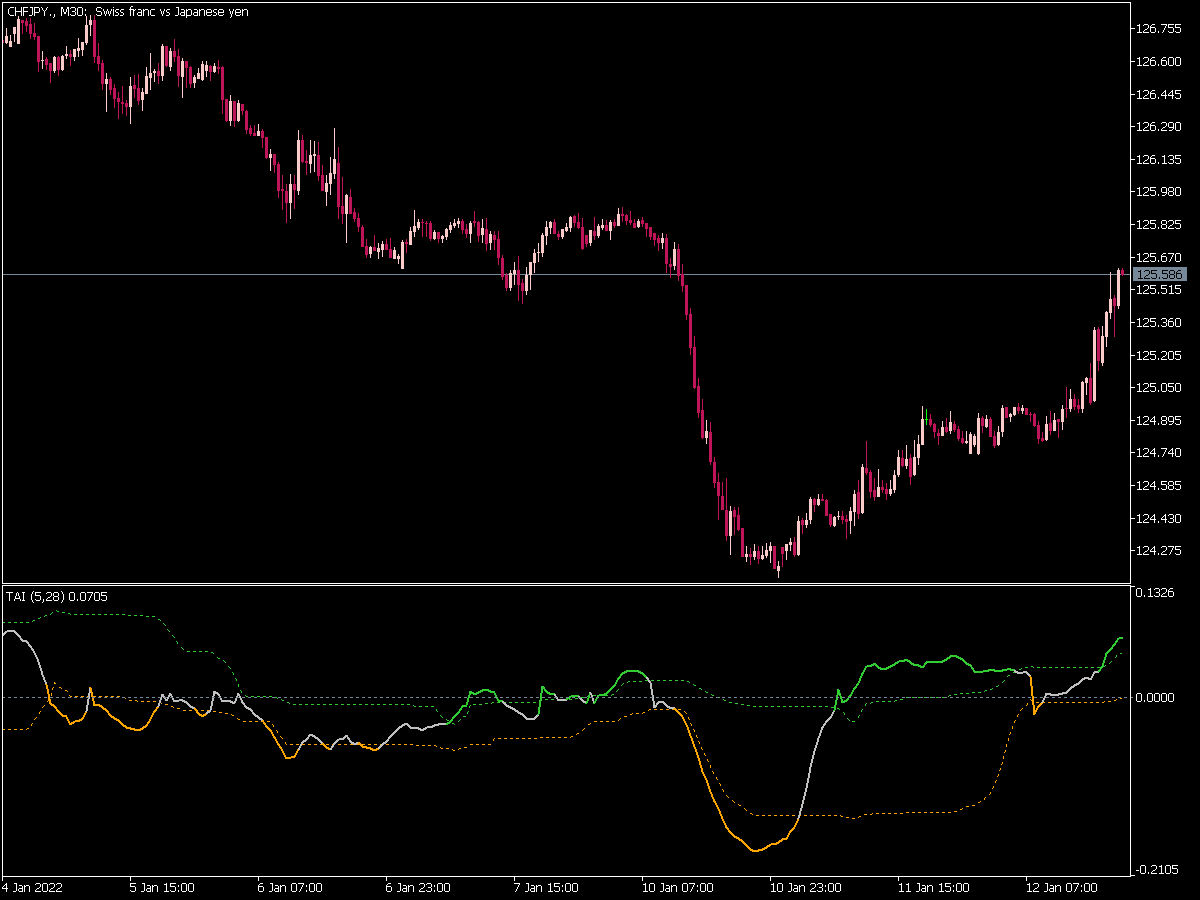The image size is (1200, 900).
Task: Click price level 125.825 on the scale
Action: (1160, 225)
